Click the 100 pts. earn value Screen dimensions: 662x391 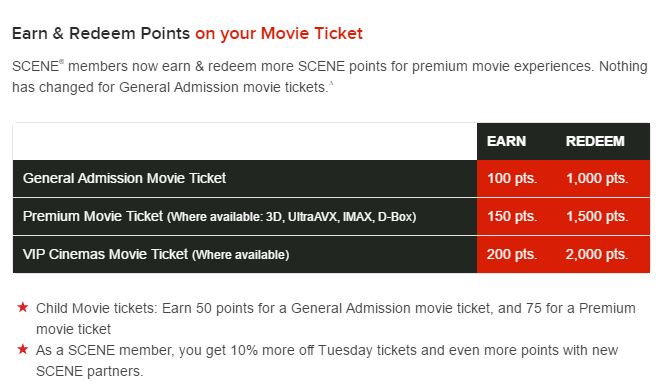[x=512, y=178]
